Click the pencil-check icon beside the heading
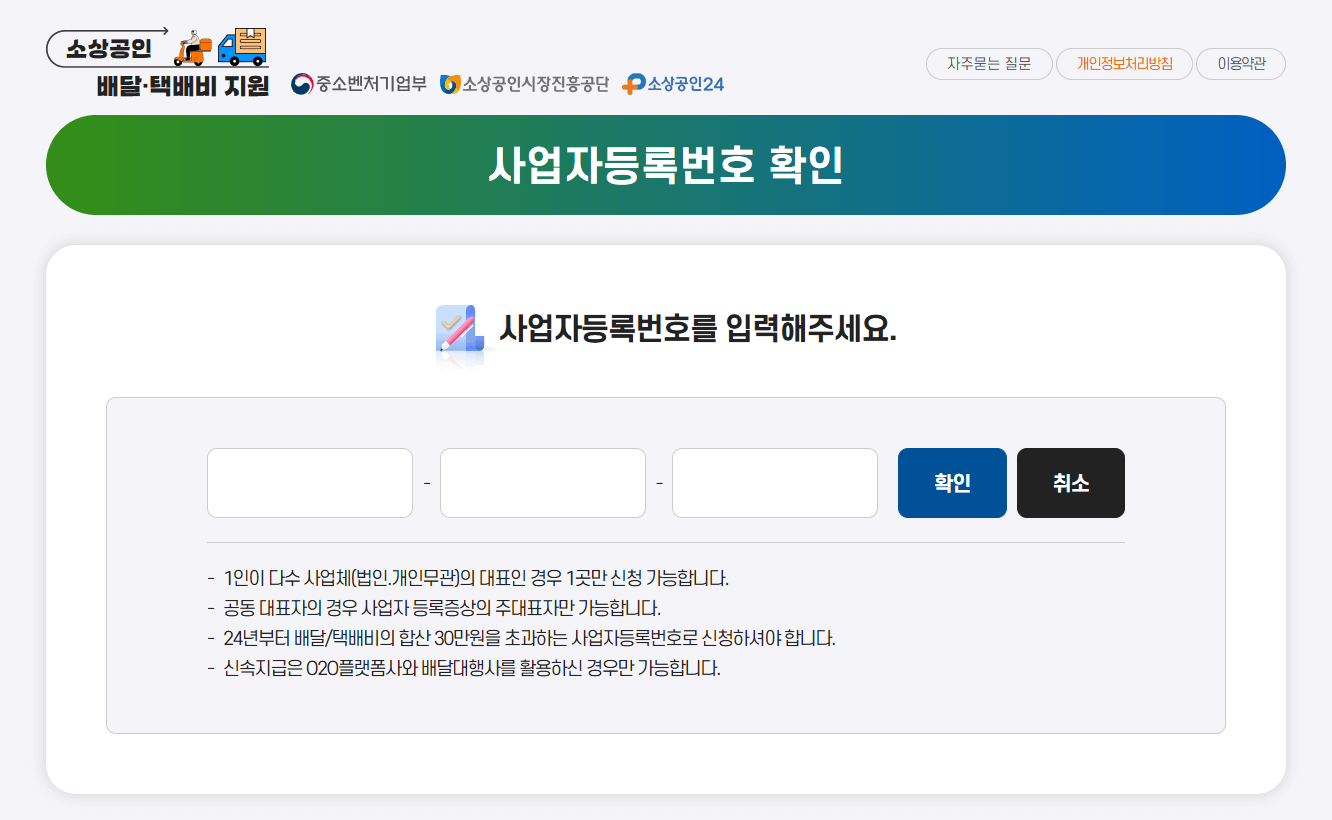 point(459,330)
